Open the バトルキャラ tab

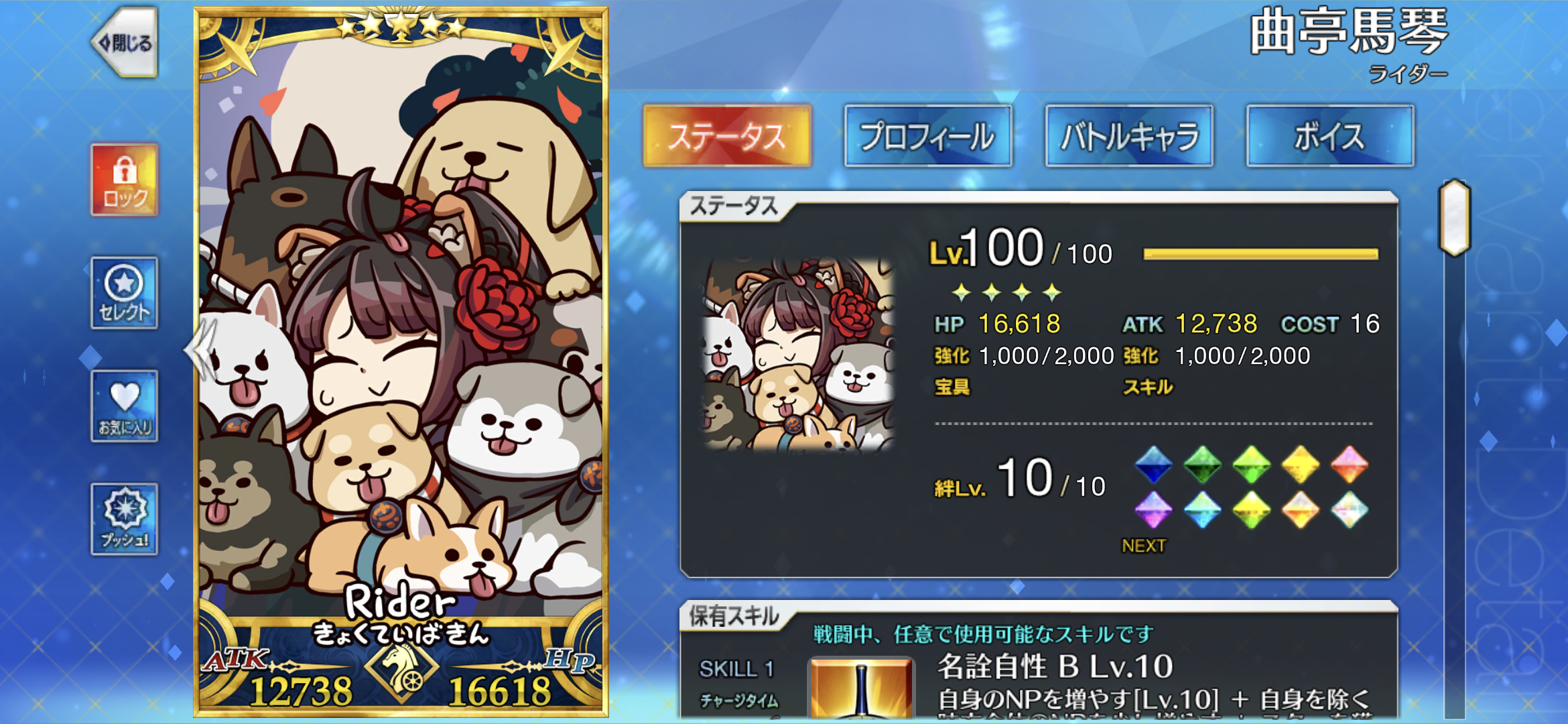[x=1129, y=136]
